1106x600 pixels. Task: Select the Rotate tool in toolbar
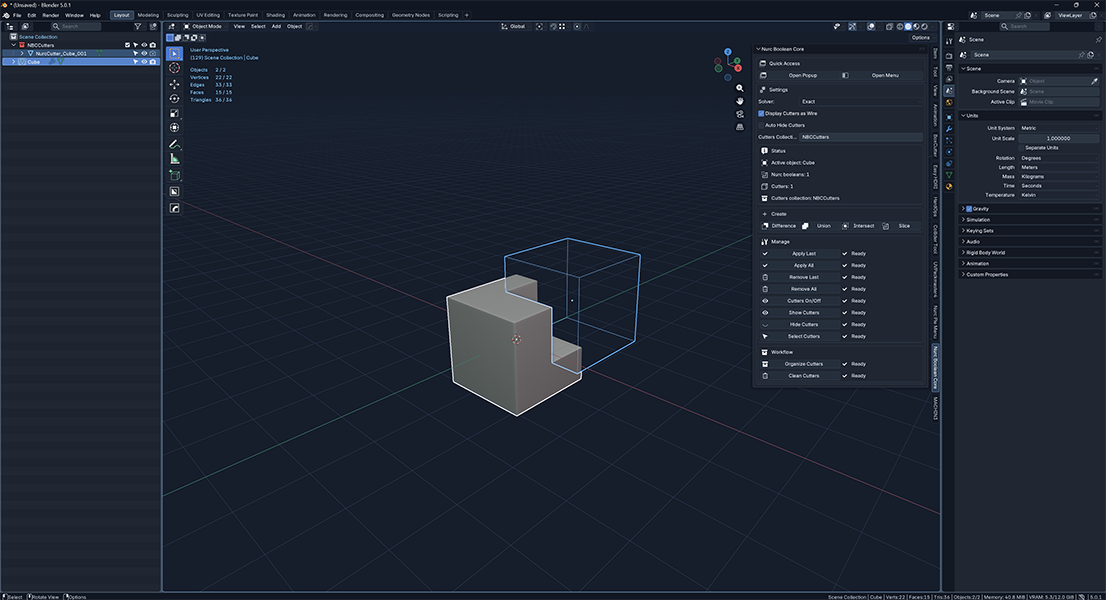pyautogui.click(x=174, y=99)
